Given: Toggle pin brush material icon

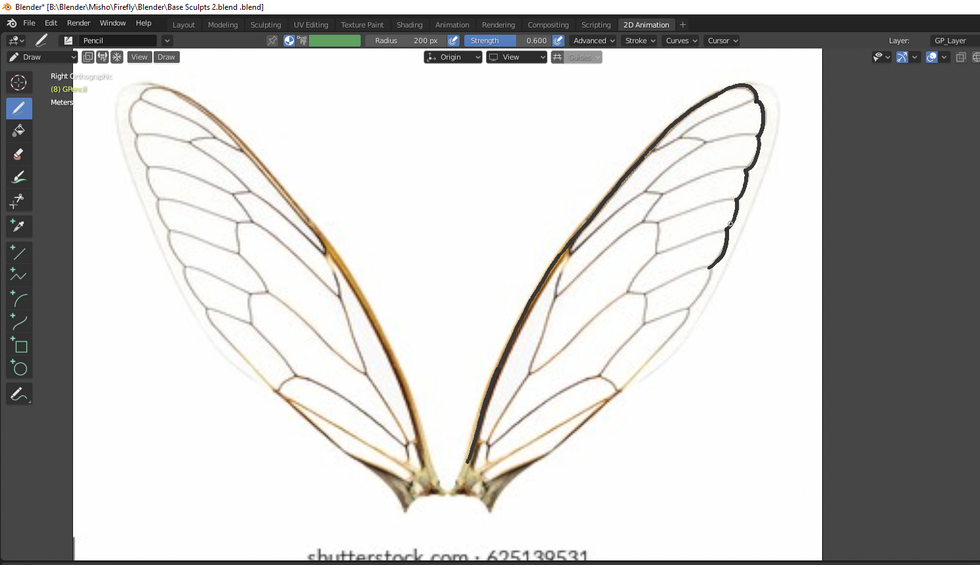Looking at the screenshot, I should (x=272, y=41).
